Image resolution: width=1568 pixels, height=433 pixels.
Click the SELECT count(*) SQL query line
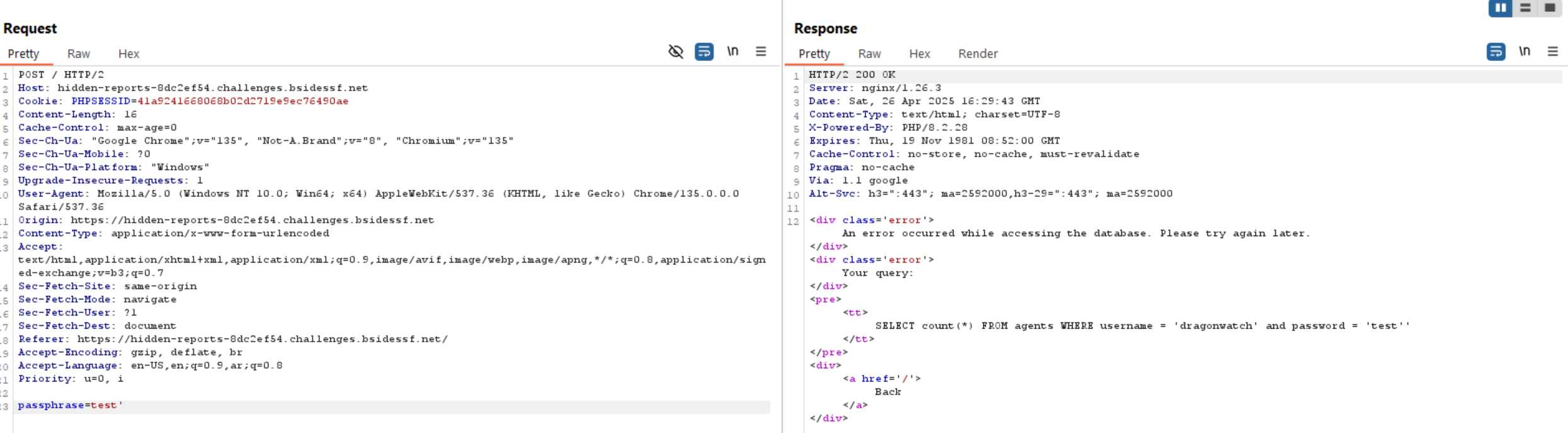coord(1142,326)
